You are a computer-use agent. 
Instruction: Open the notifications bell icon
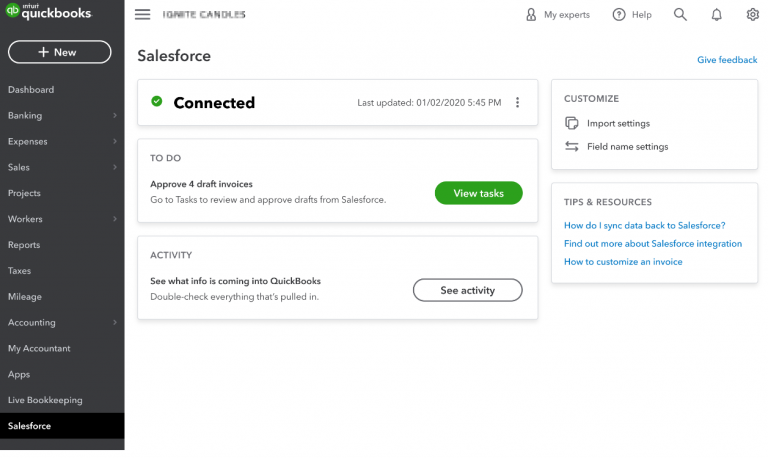[x=716, y=15]
